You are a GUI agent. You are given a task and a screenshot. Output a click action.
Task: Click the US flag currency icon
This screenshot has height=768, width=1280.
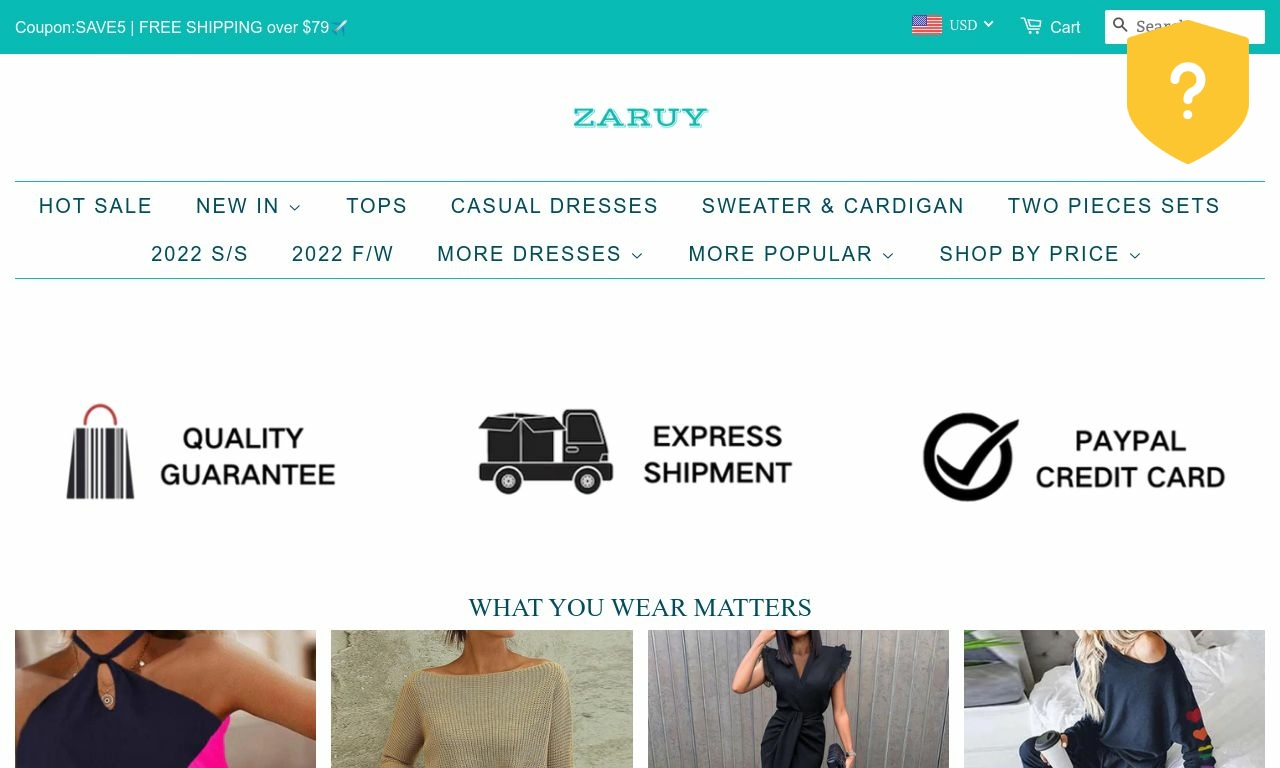[927, 26]
